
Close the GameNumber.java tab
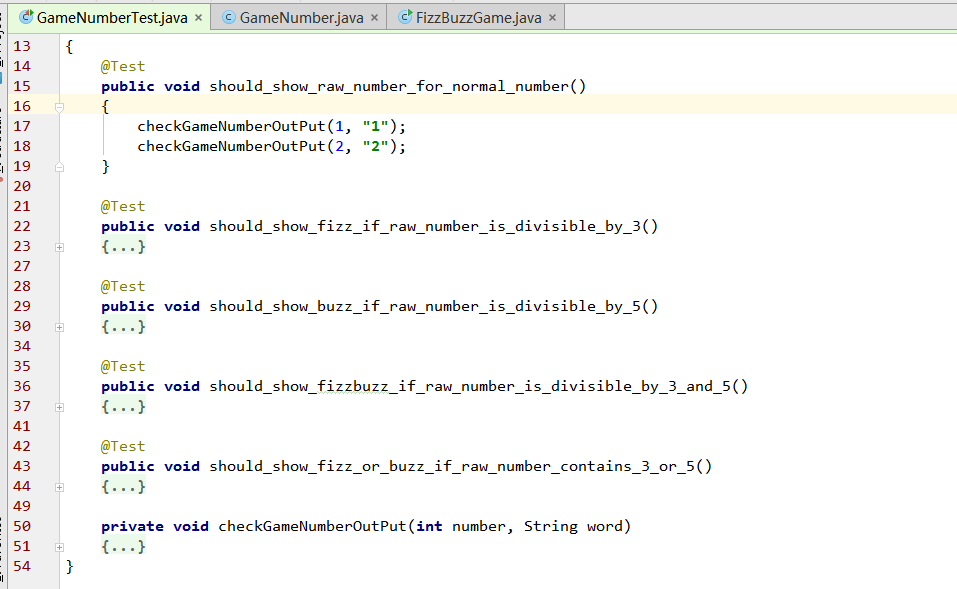click(375, 18)
